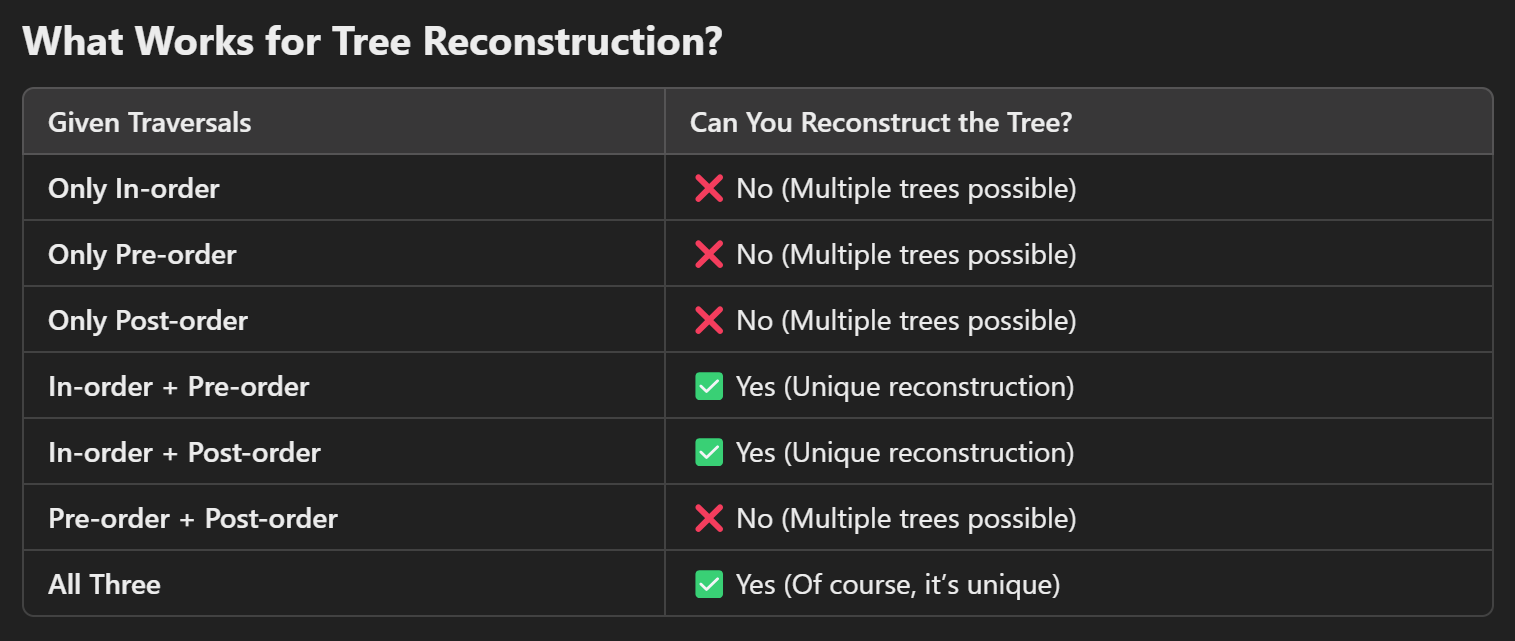Screen dimensions: 1515x641
Task: Click the red cross icon for Only In-order
Action: pyautogui.click(x=709, y=188)
